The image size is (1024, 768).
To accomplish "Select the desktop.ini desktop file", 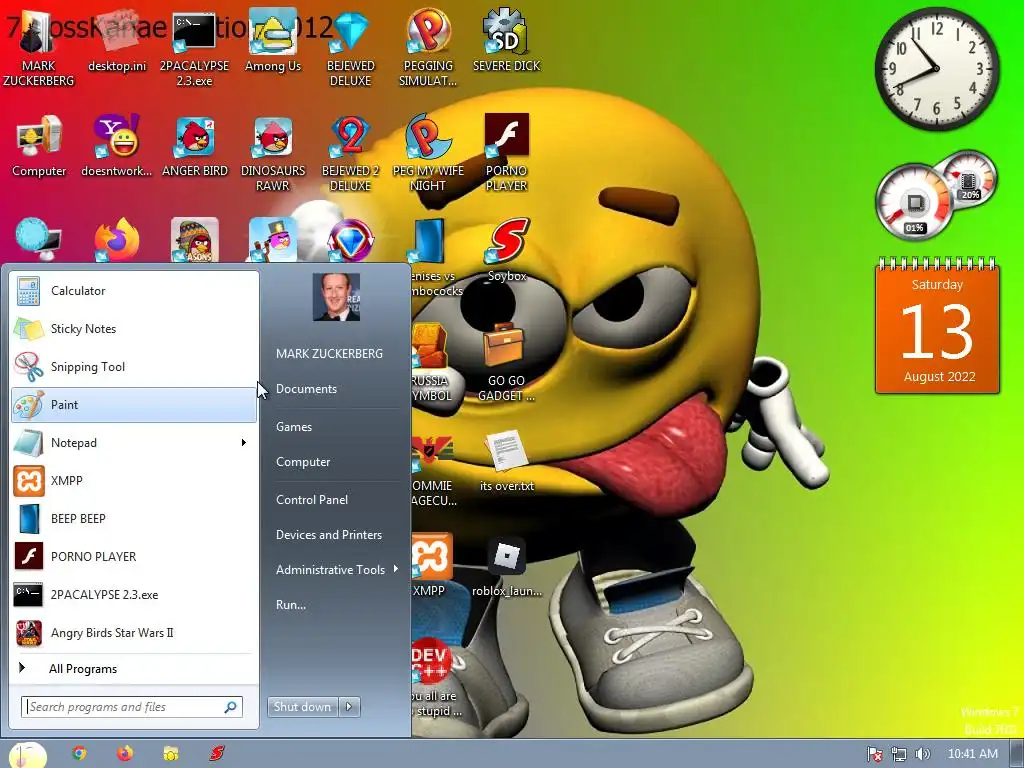I will tap(118, 42).
